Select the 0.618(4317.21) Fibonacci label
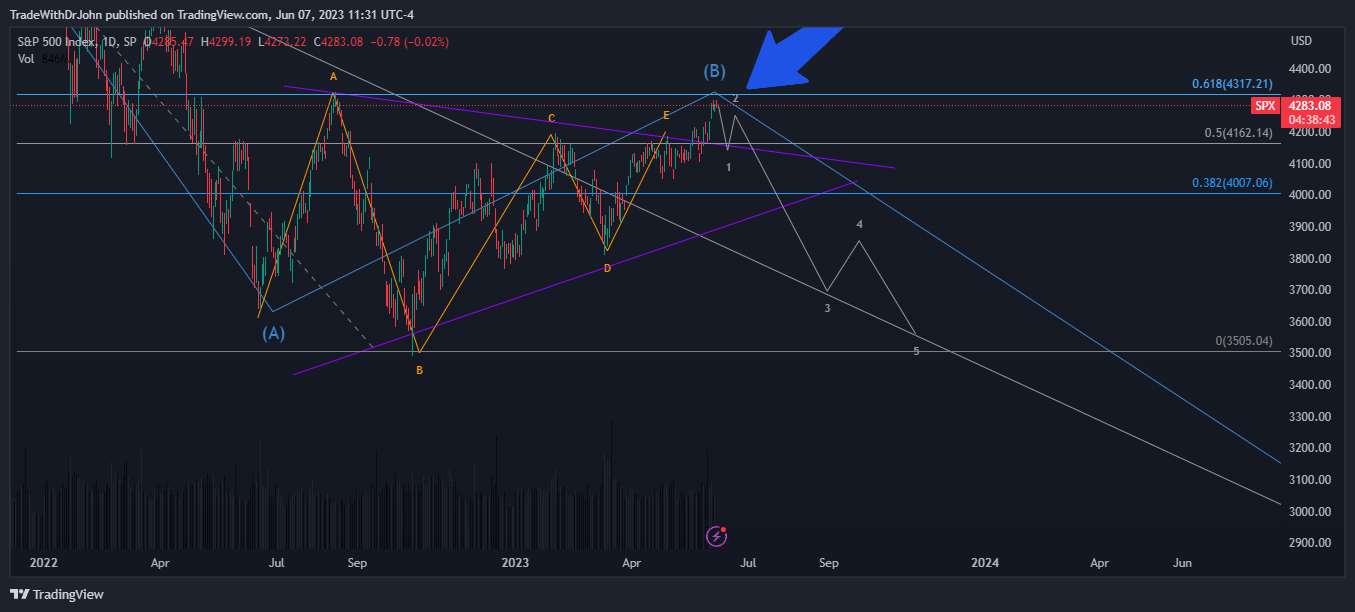 tap(1232, 84)
